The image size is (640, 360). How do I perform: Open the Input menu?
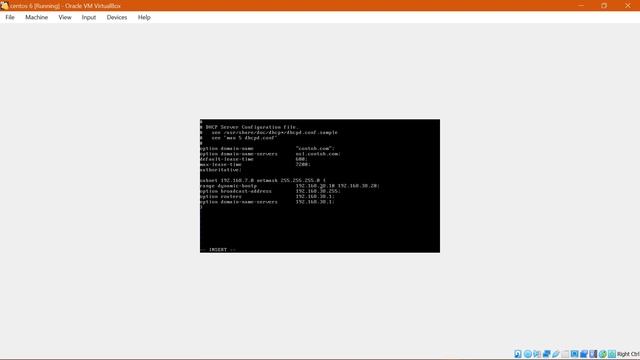pyautogui.click(x=89, y=17)
